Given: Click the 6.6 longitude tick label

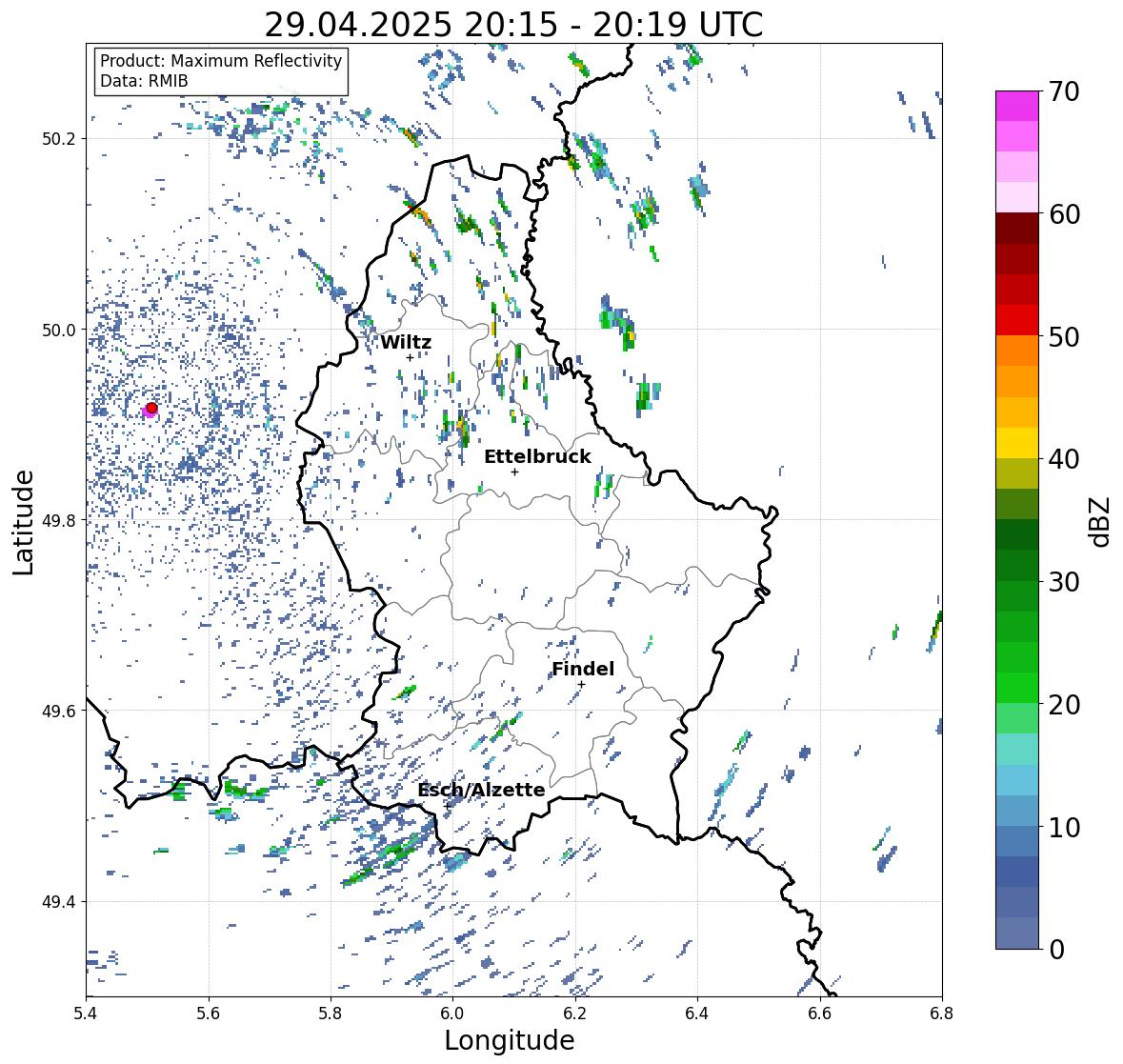Looking at the screenshot, I should [820, 1014].
